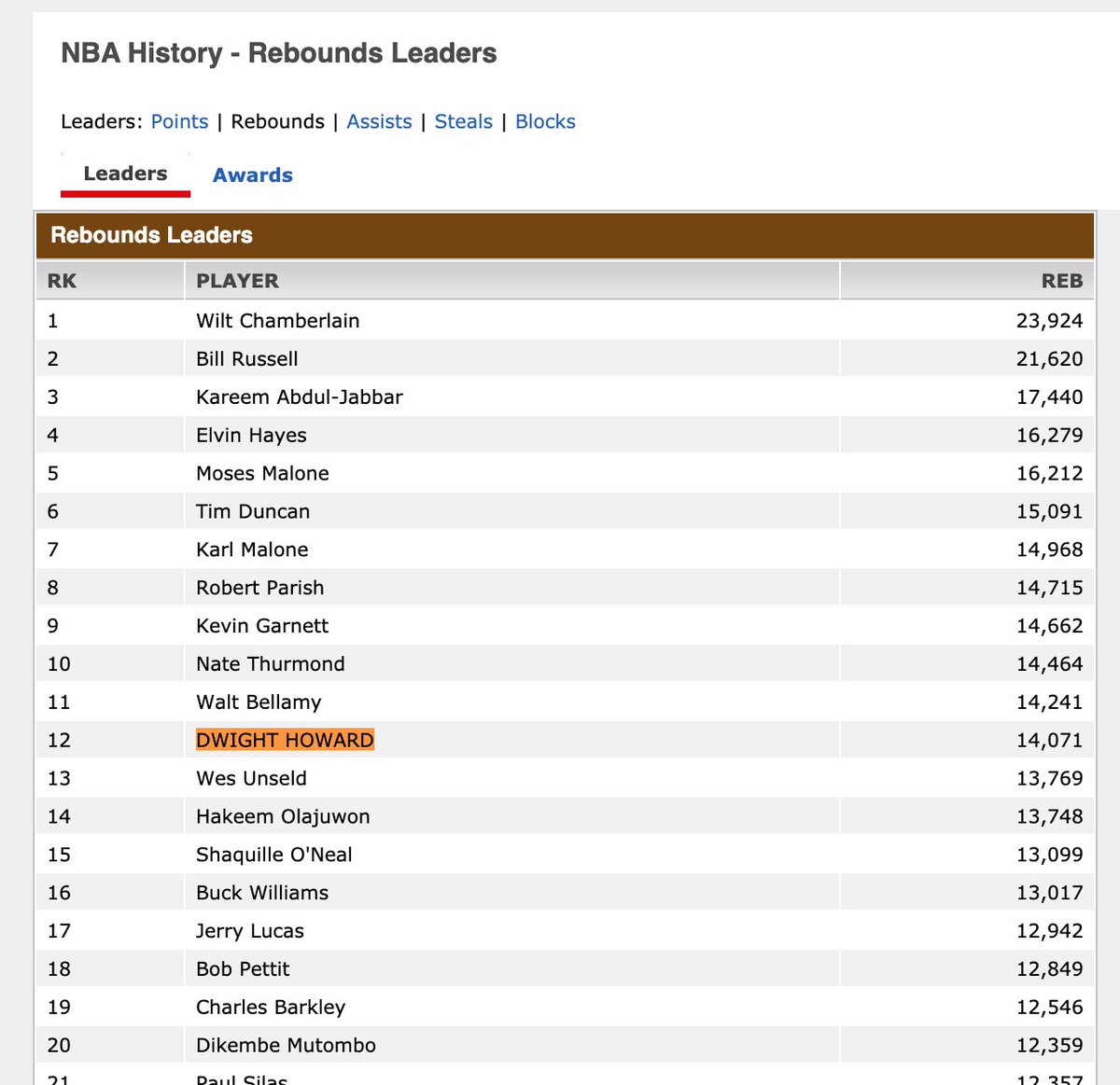
Task: Click the 'Leaders:' label text
Action: [x=102, y=121]
